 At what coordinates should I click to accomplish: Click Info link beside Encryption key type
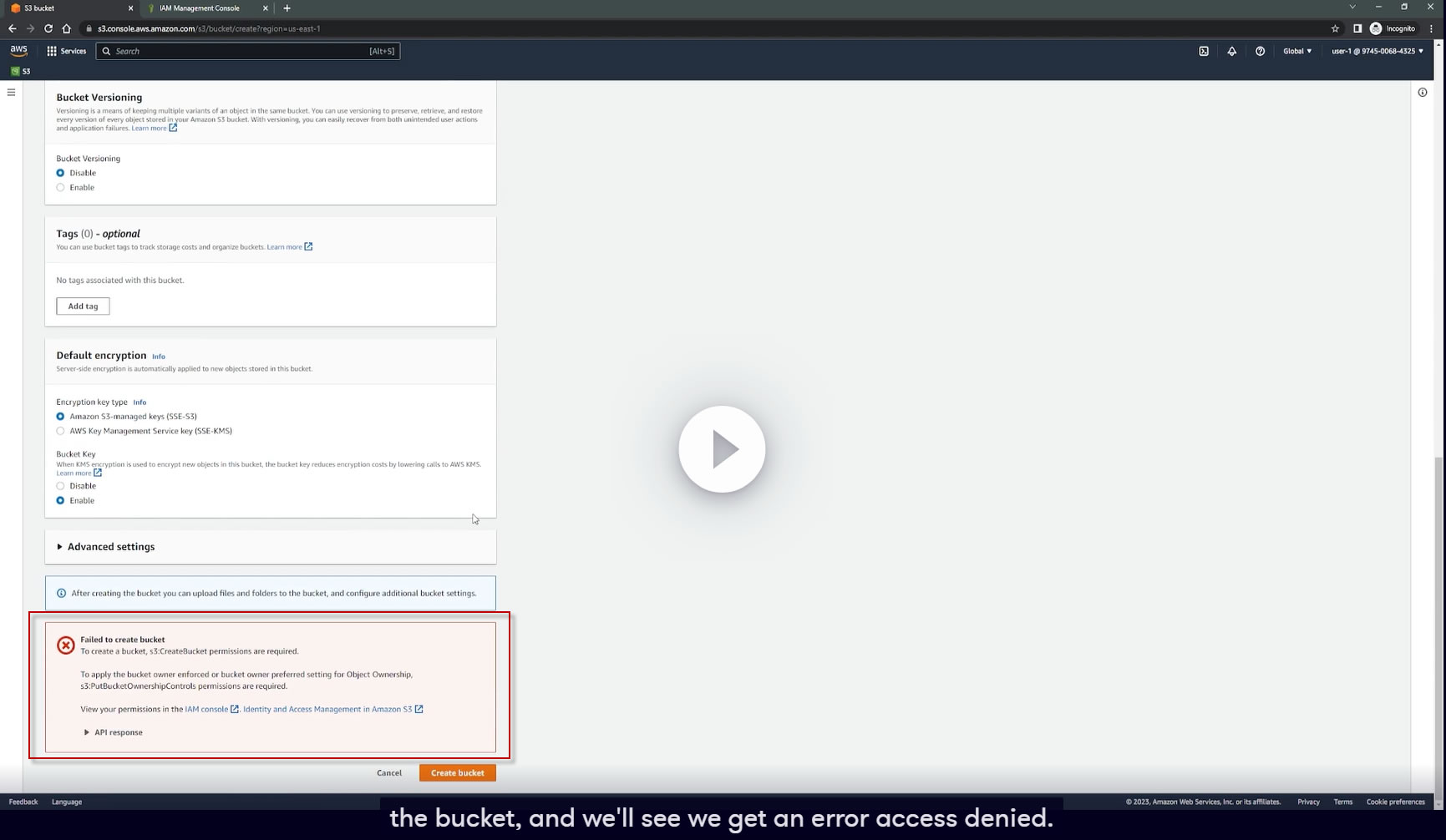click(140, 402)
